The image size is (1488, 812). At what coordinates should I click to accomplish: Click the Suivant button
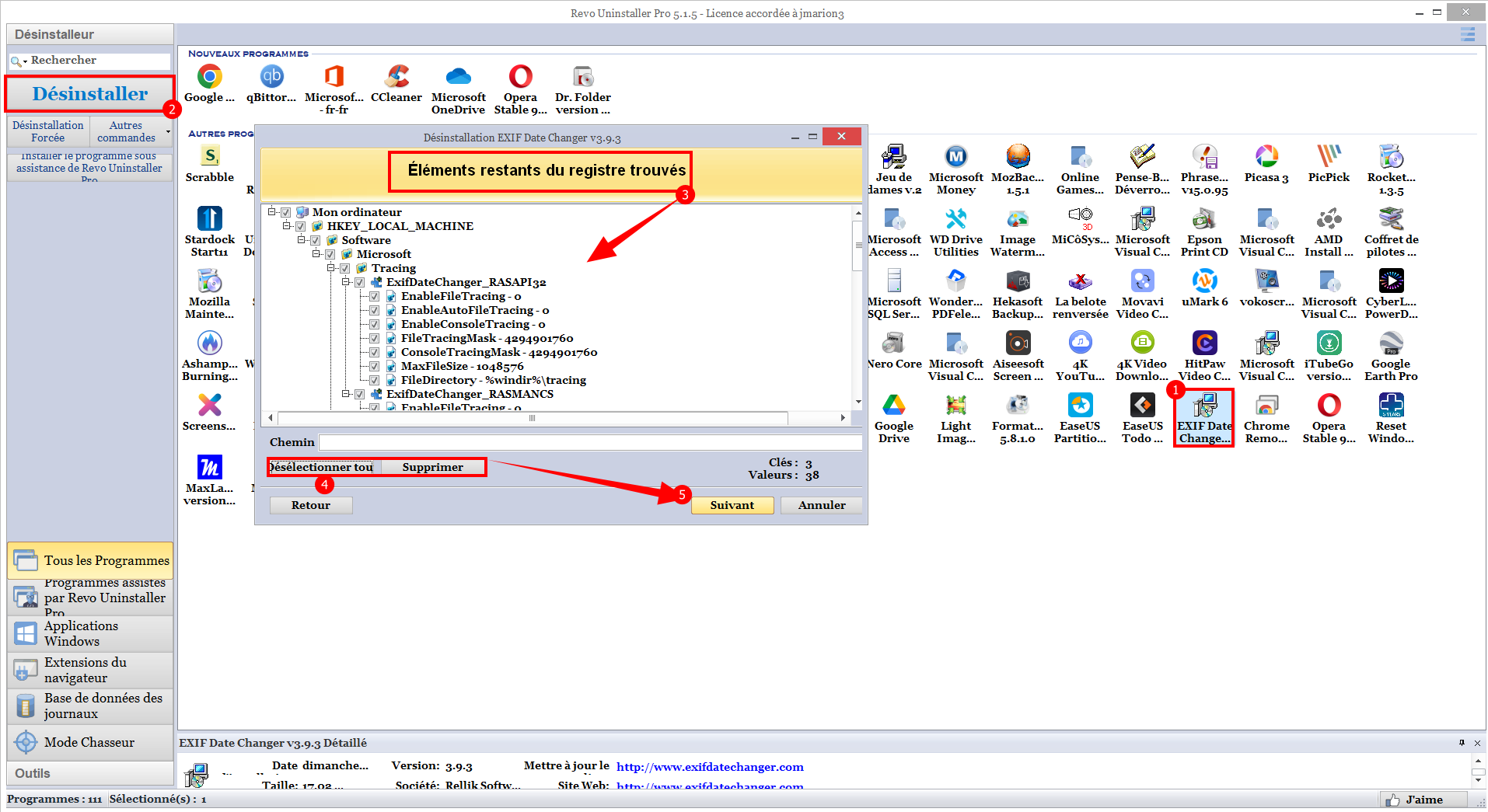pyautogui.click(x=732, y=505)
